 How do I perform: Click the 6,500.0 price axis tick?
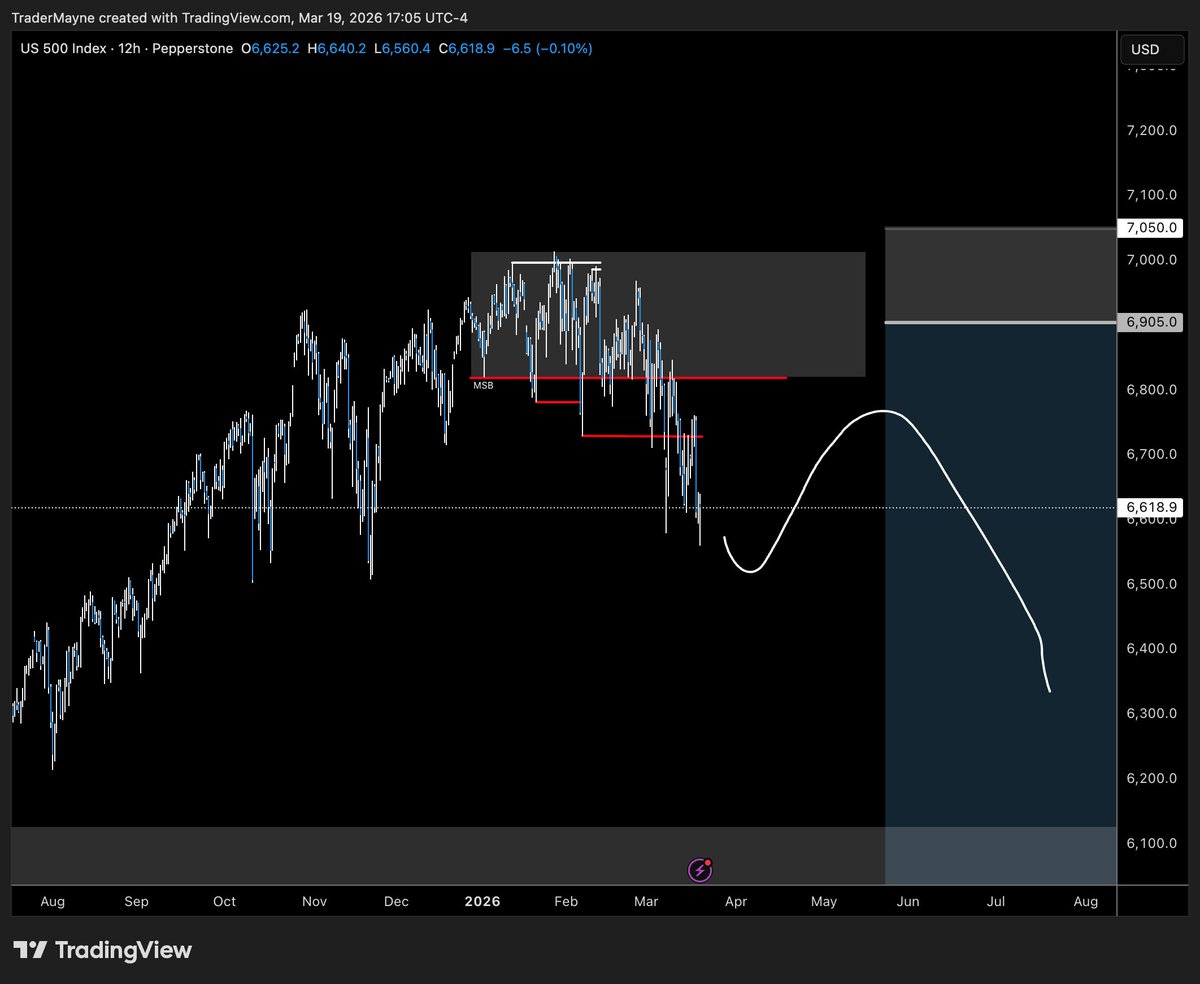pos(1154,584)
